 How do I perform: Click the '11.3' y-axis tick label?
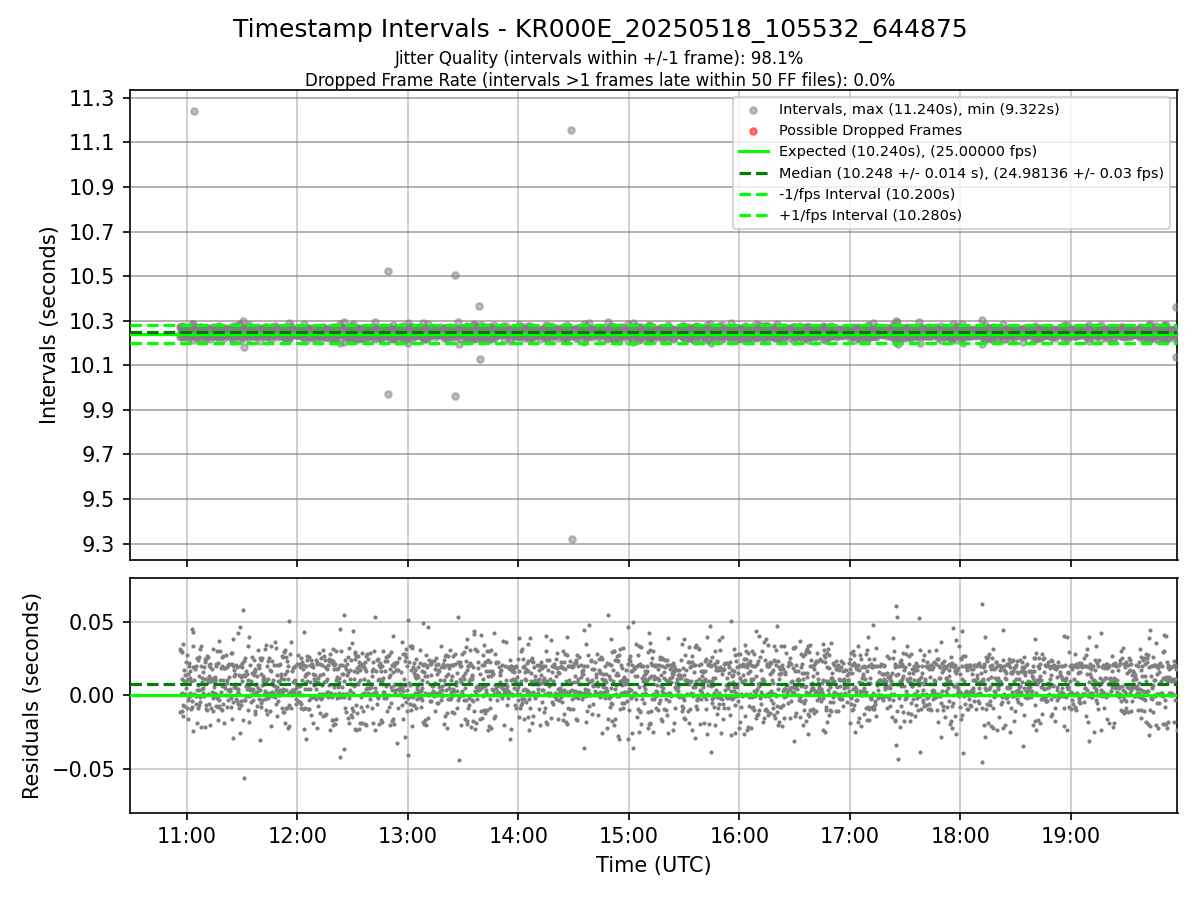tap(94, 98)
